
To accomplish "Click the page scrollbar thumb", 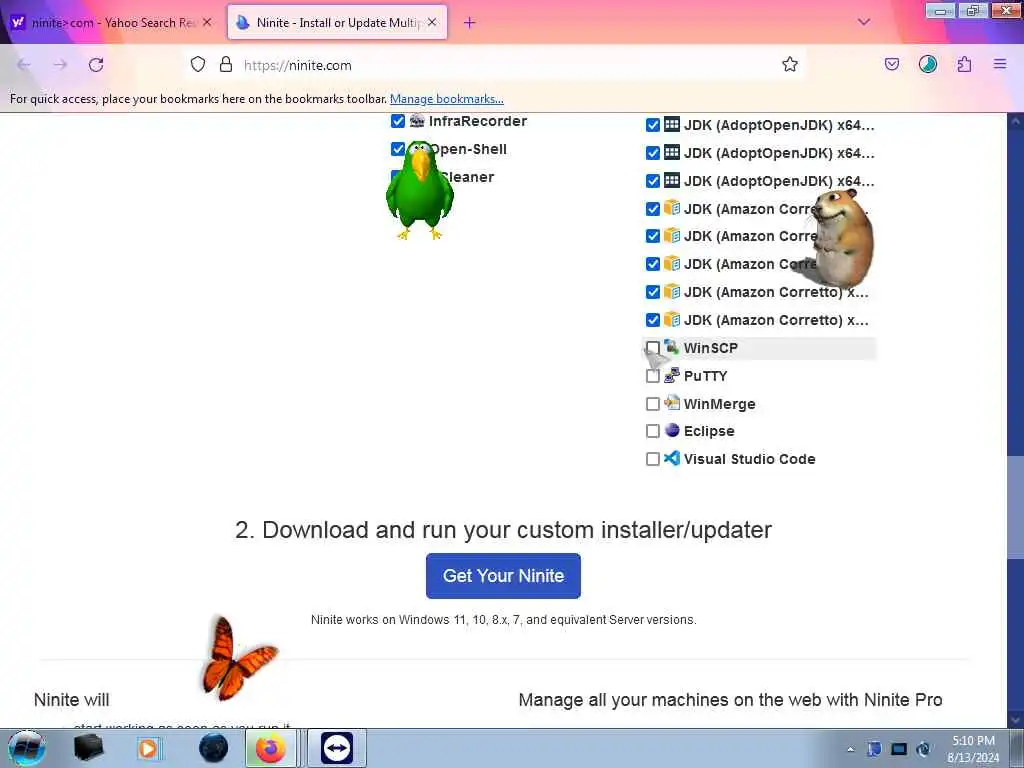I will [x=1015, y=507].
